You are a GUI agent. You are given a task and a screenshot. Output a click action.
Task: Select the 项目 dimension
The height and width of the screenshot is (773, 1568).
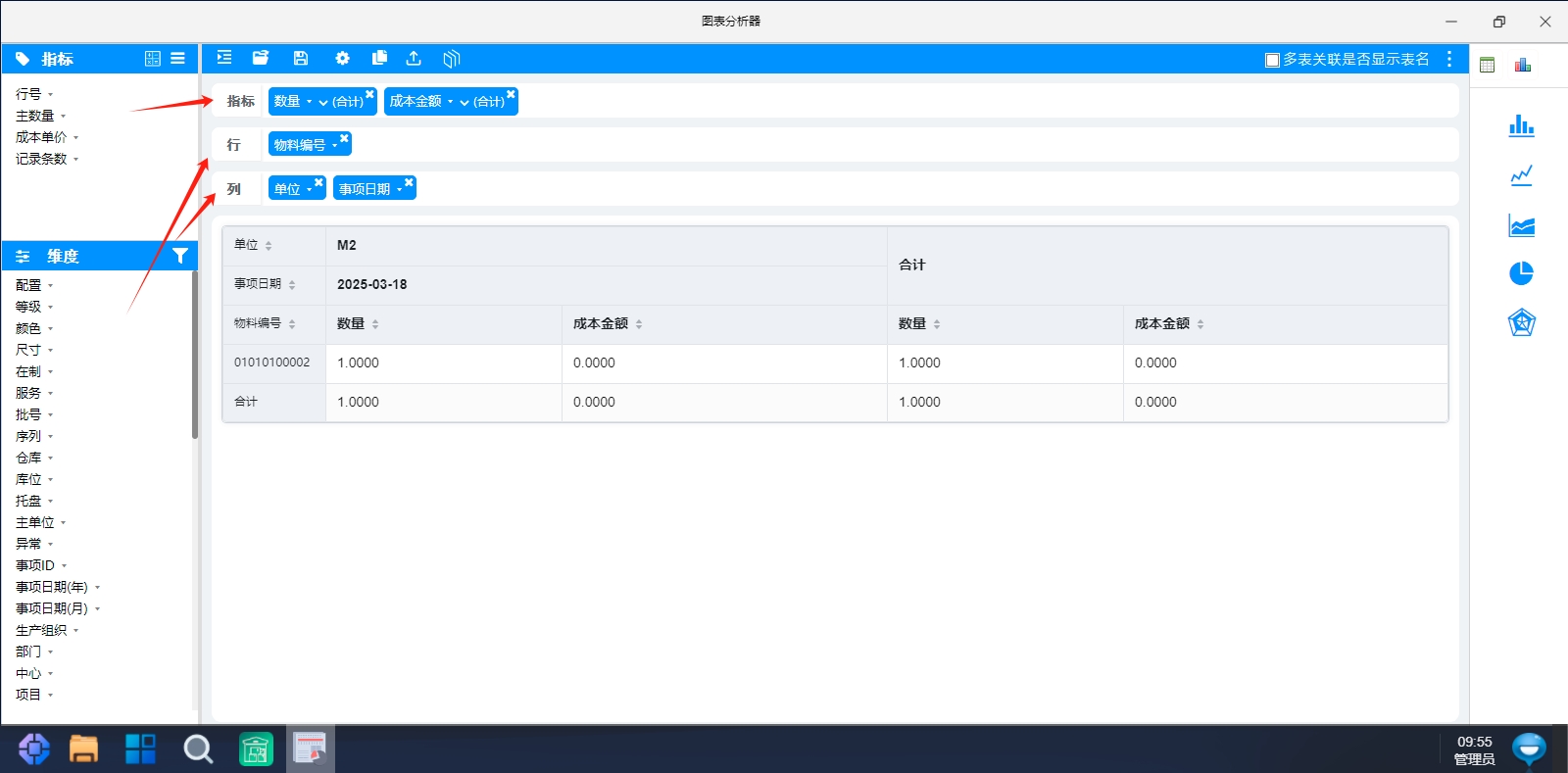click(28, 695)
